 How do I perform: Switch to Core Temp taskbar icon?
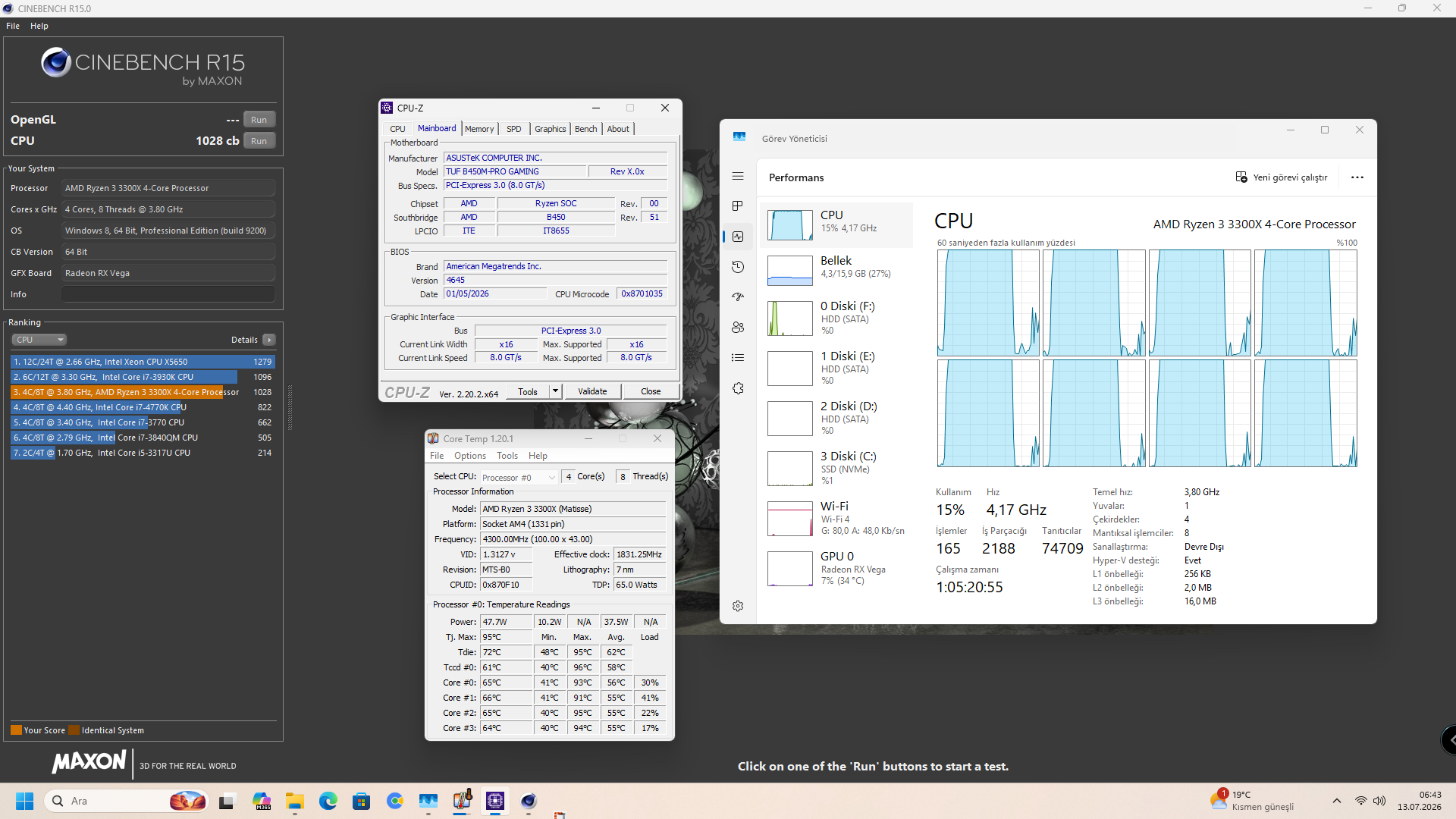click(x=462, y=801)
